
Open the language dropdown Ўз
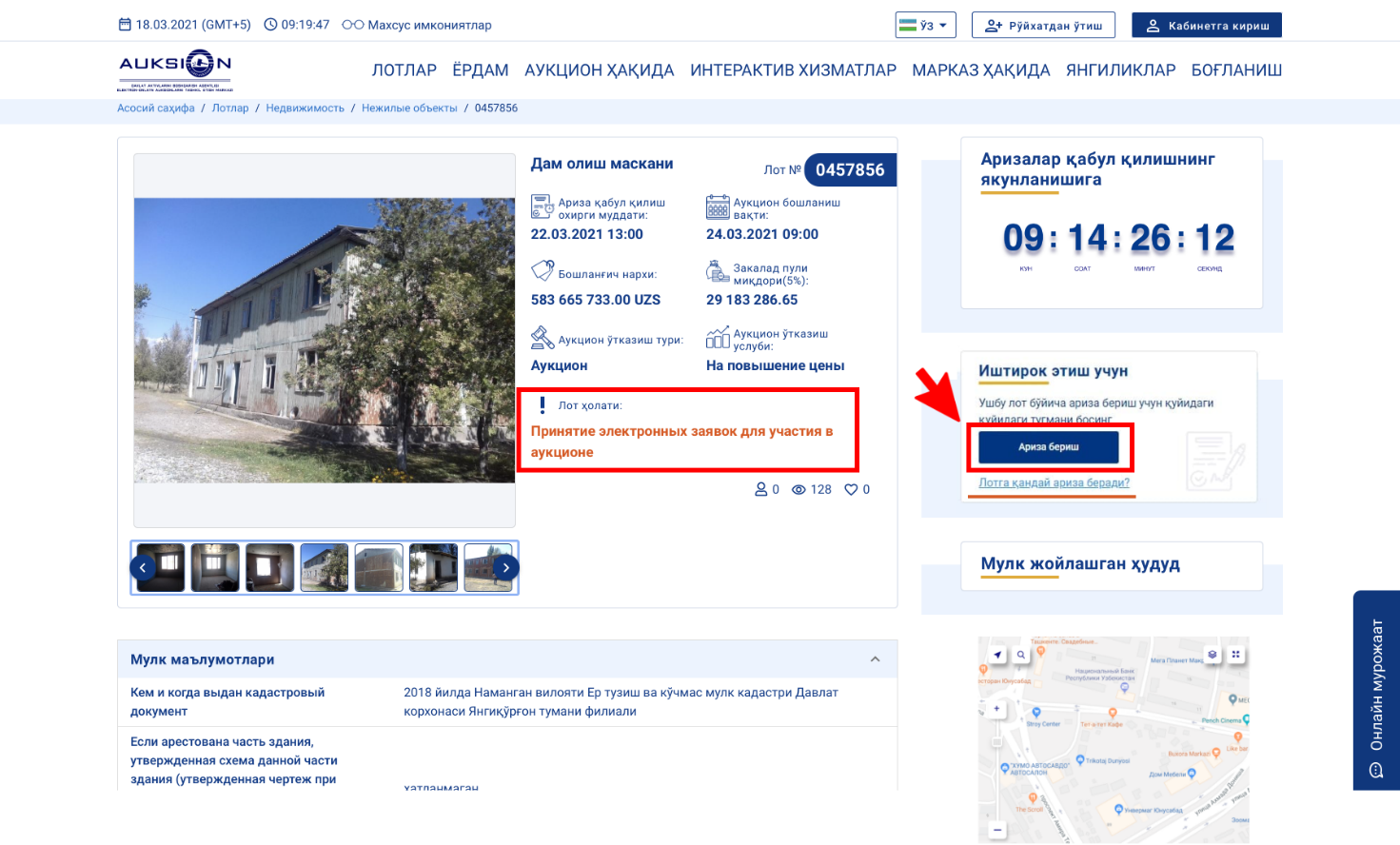tap(925, 26)
